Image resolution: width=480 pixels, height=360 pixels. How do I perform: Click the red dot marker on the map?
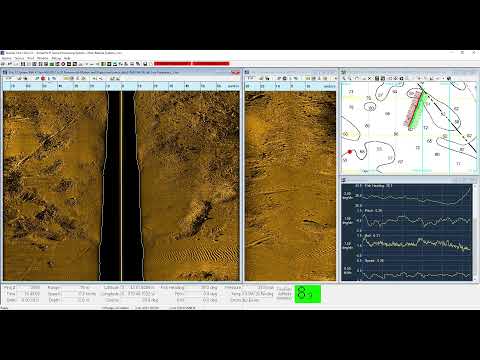350,152
